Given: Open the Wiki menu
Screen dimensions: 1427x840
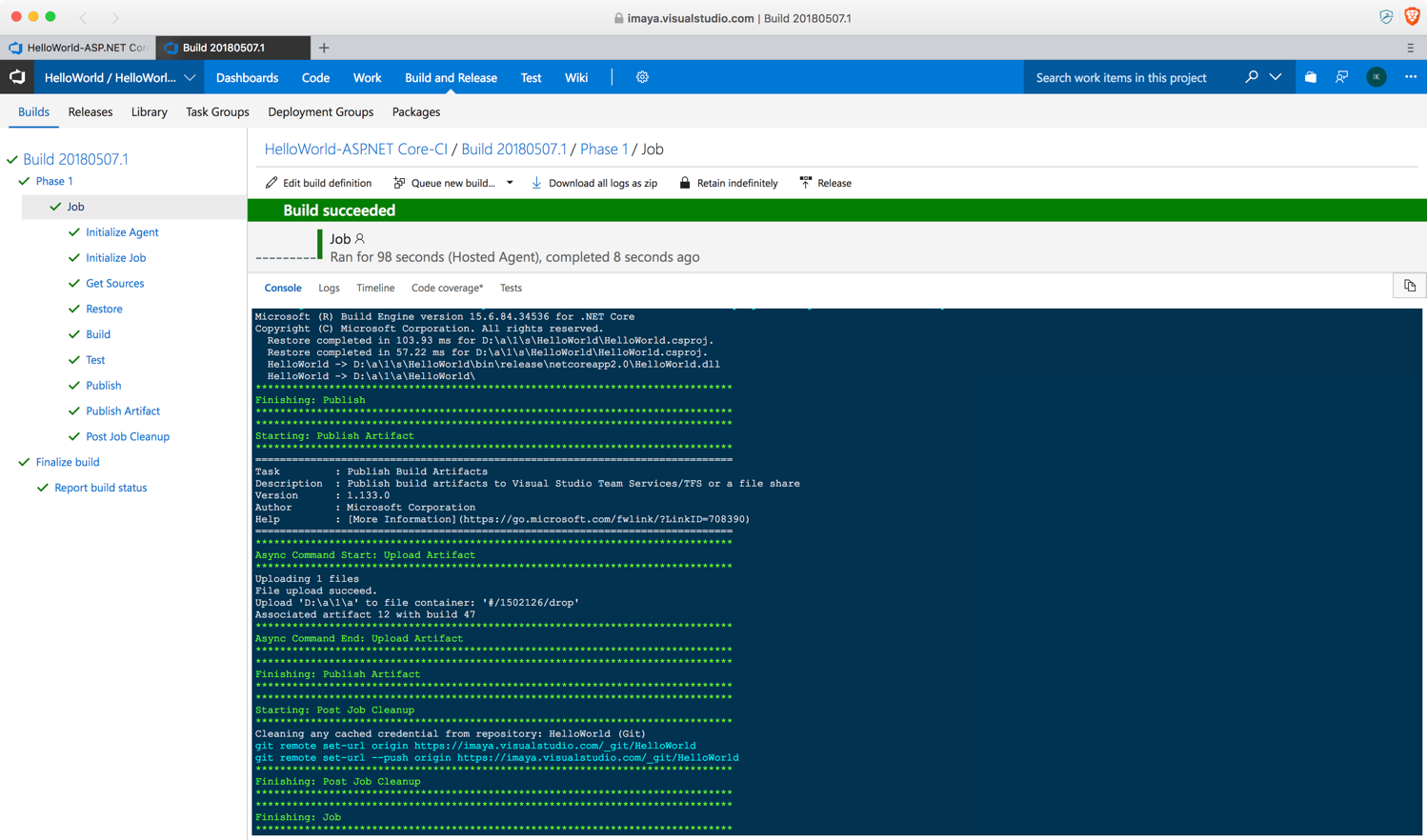Looking at the screenshot, I should point(576,77).
